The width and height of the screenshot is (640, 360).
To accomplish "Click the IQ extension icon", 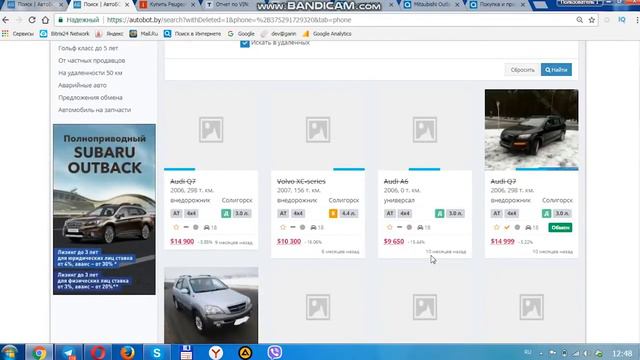I will 622,20.
